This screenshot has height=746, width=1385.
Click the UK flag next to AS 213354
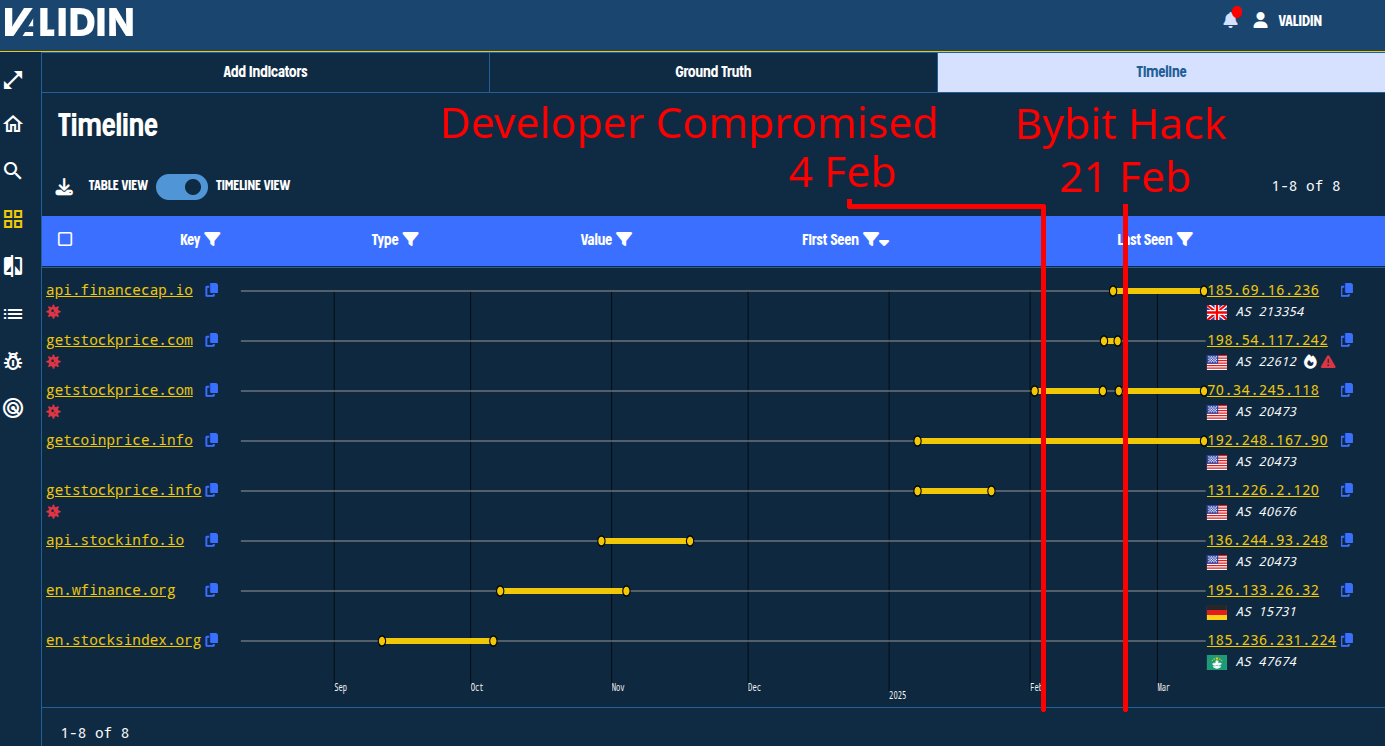point(1217,312)
